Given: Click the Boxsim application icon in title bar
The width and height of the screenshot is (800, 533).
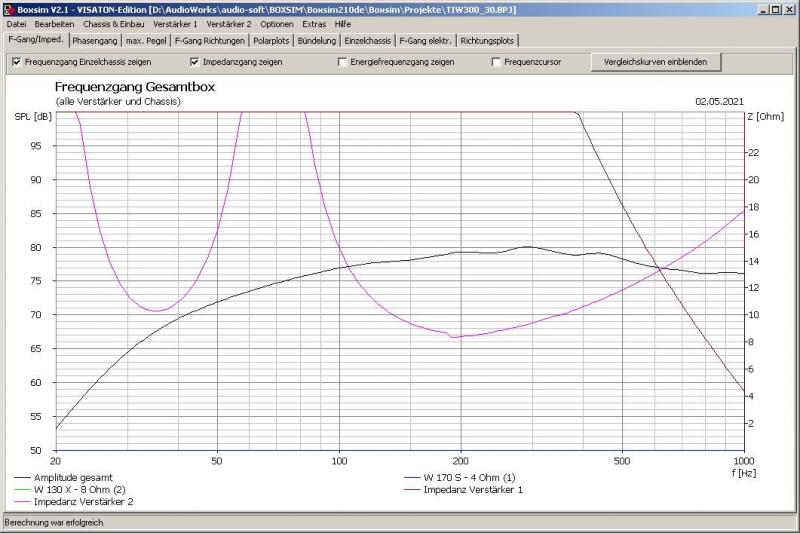Looking at the screenshot, I should tap(9, 8).
